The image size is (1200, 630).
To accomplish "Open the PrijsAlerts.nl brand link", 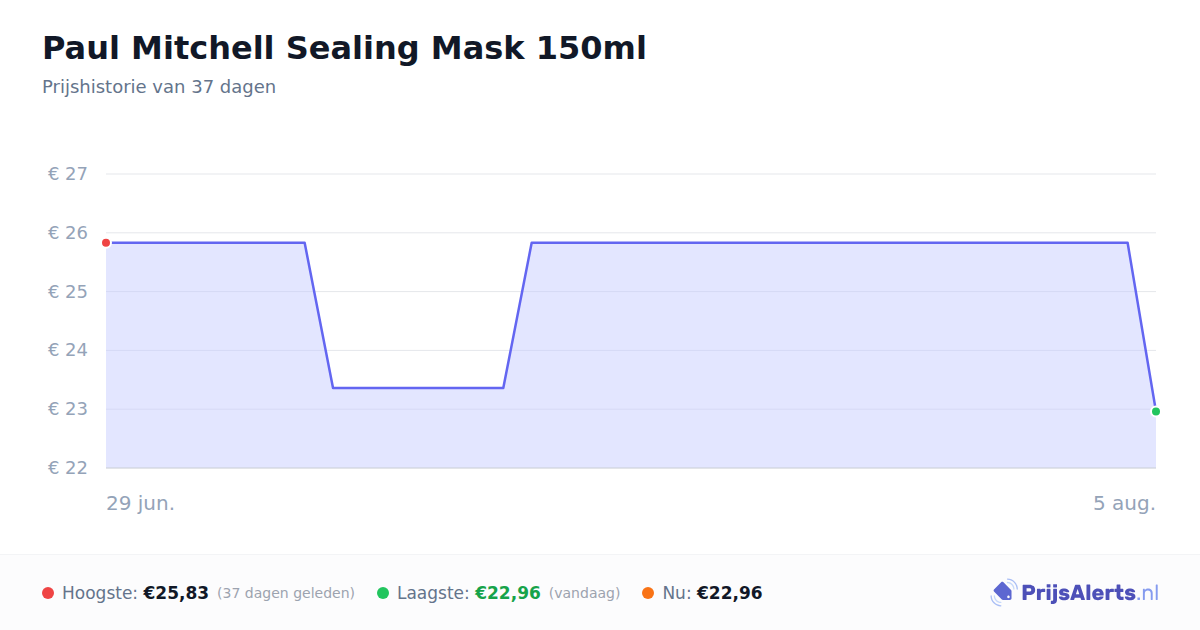I will tap(1074, 593).
